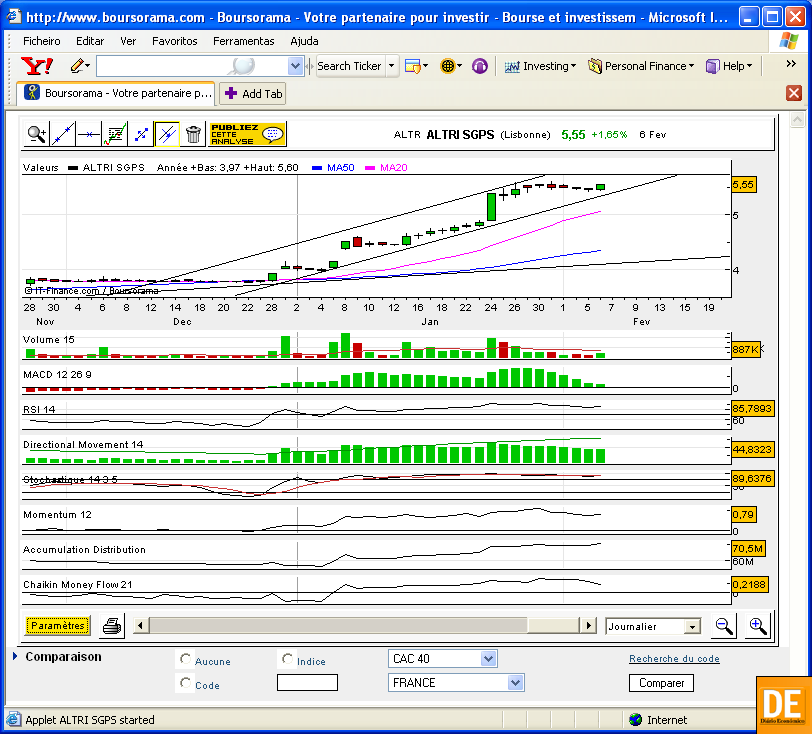Click the pencil icon on Yahoo toolbar
Screen dimensions: 812x734
pos(78,66)
